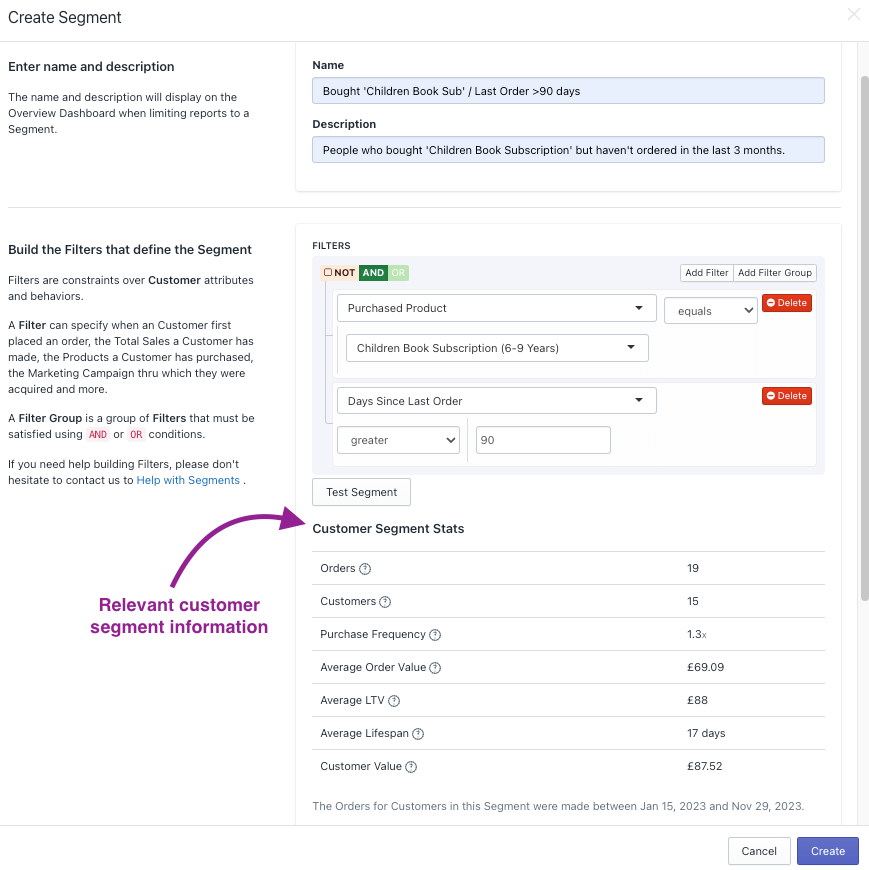This screenshot has width=869, height=870.
Task: Focus the Description input field
Action: click(568, 150)
